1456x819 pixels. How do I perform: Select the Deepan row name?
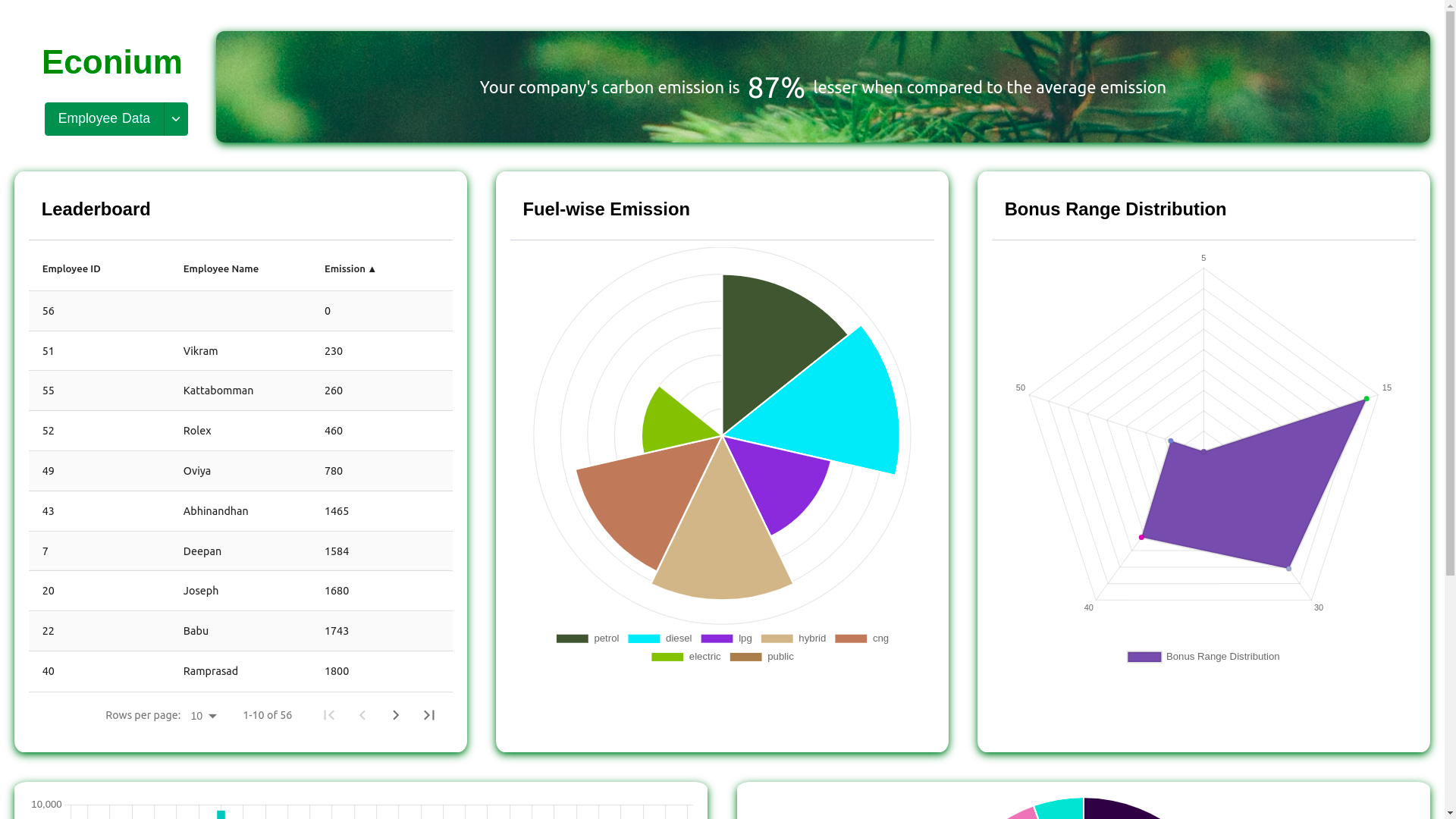click(x=202, y=551)
